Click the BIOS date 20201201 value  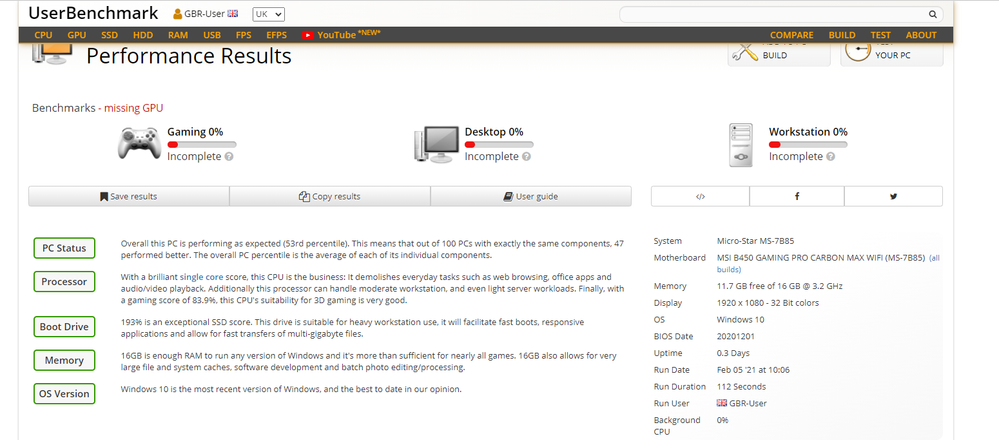(x=737, y=336)
